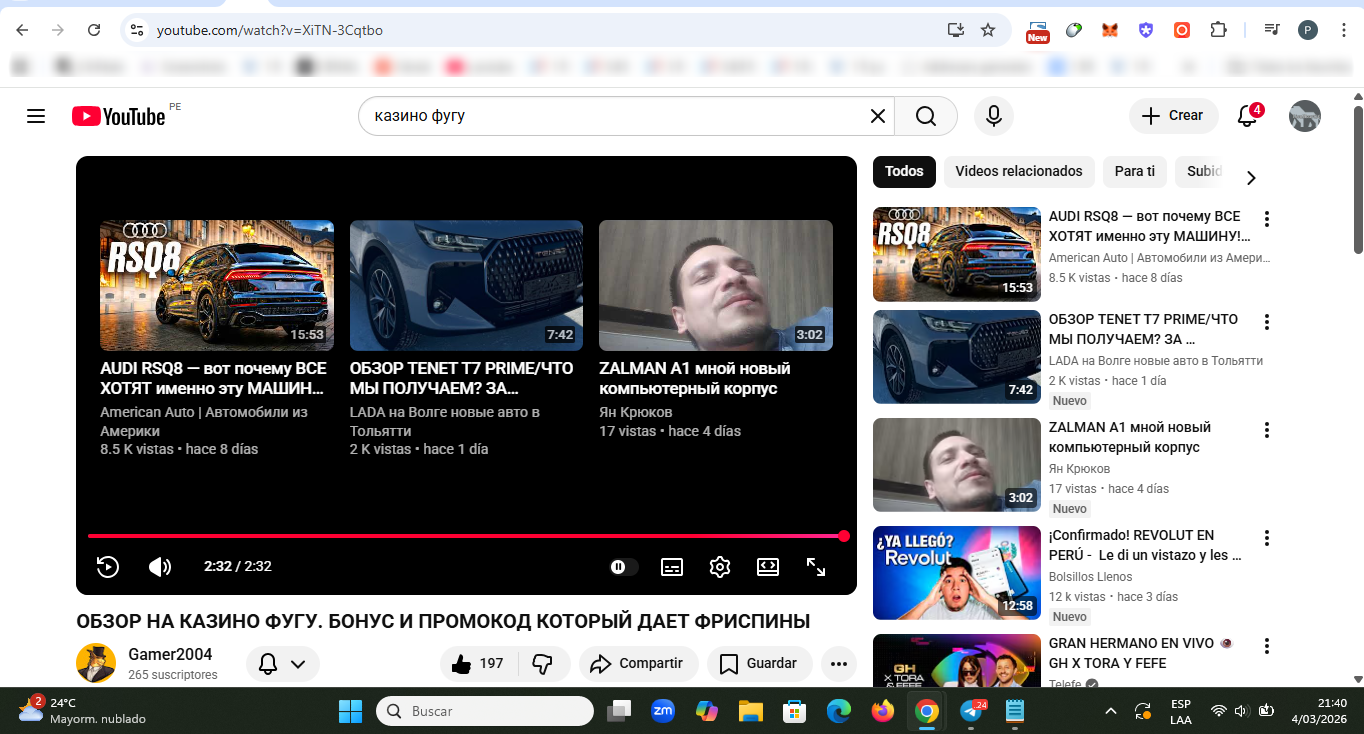Open the ZALMAN A1 end screen thumbnail

(x=716, y=285)
